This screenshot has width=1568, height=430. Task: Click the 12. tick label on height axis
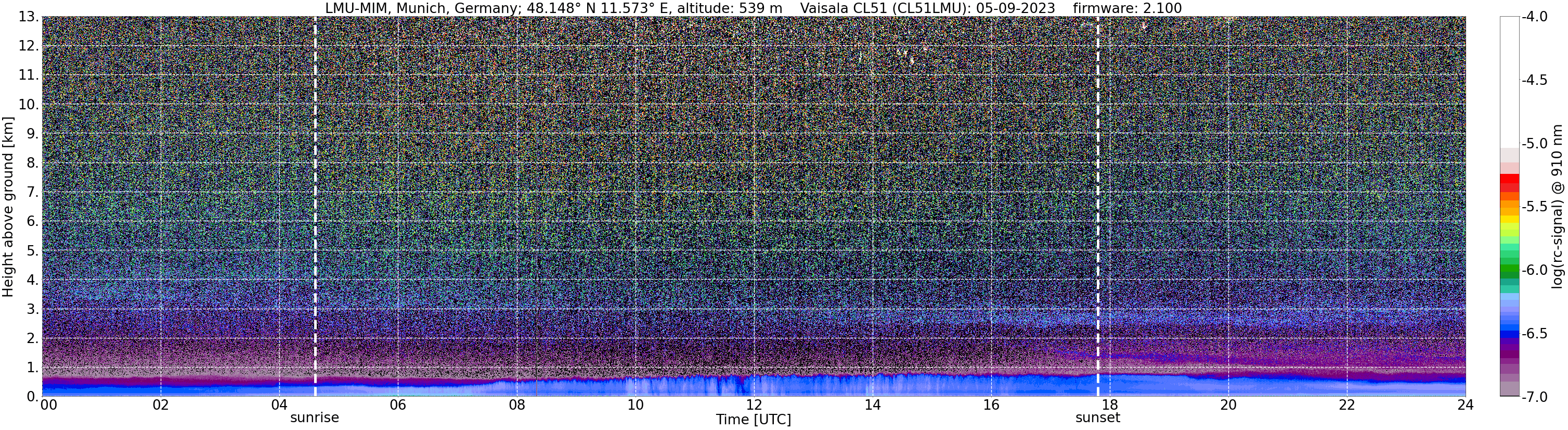click(28, 46)
